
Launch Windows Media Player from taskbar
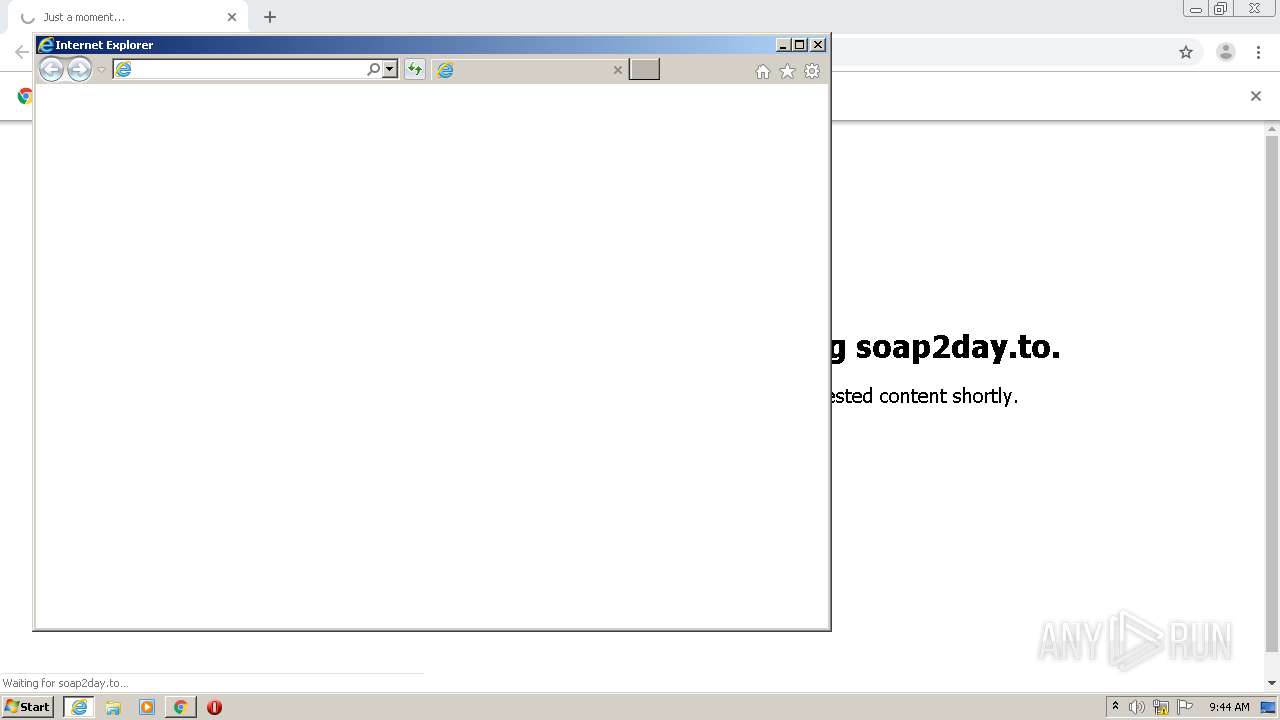coord(147,707)
